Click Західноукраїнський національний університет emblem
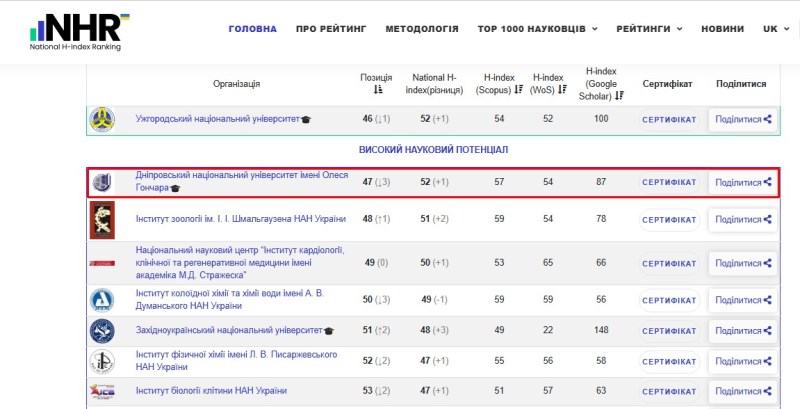This screenshot has width=800, height=409. tap(102, 330)
